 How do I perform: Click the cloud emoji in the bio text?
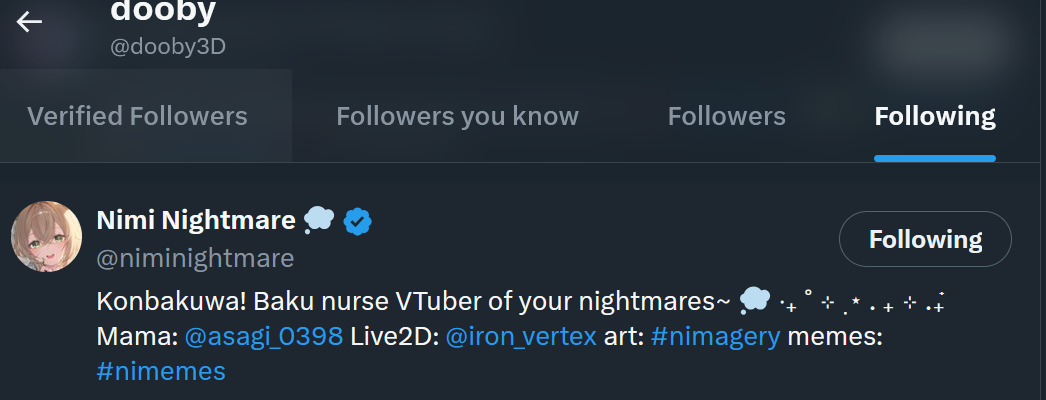pos(755,299)
